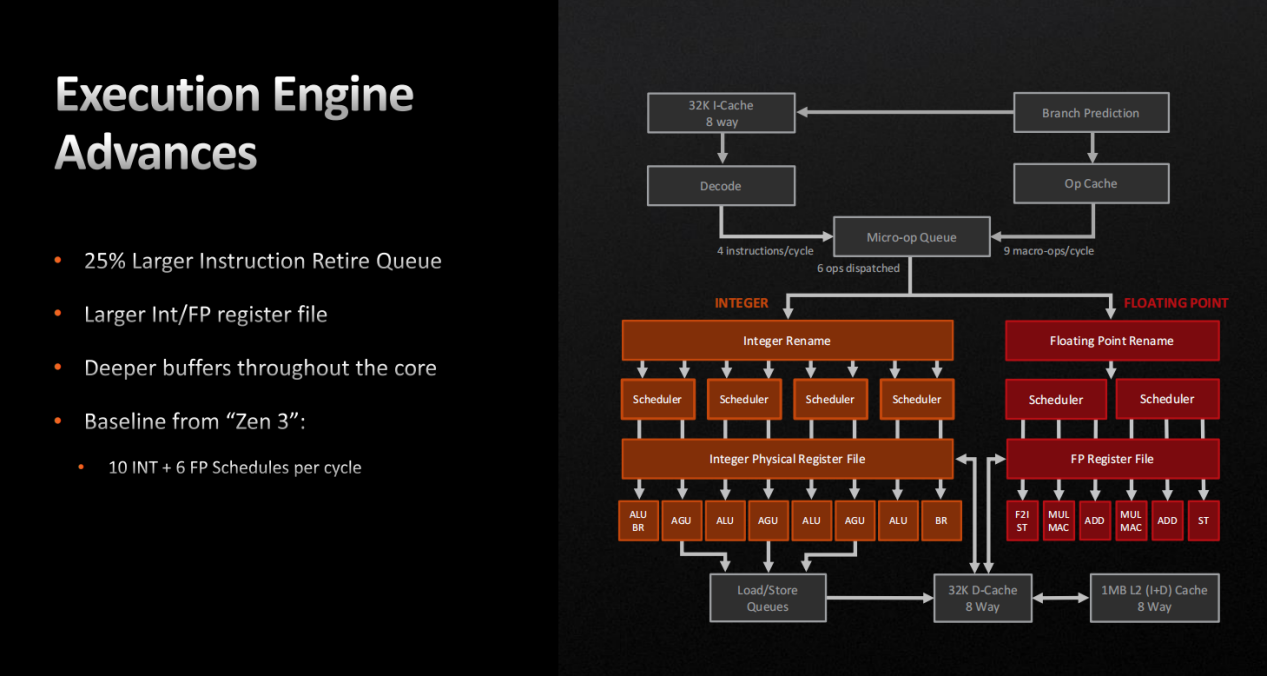Select the Load/Store Queues box
Viewport: 1267px width, 676px height.
(x=768, y=598)
